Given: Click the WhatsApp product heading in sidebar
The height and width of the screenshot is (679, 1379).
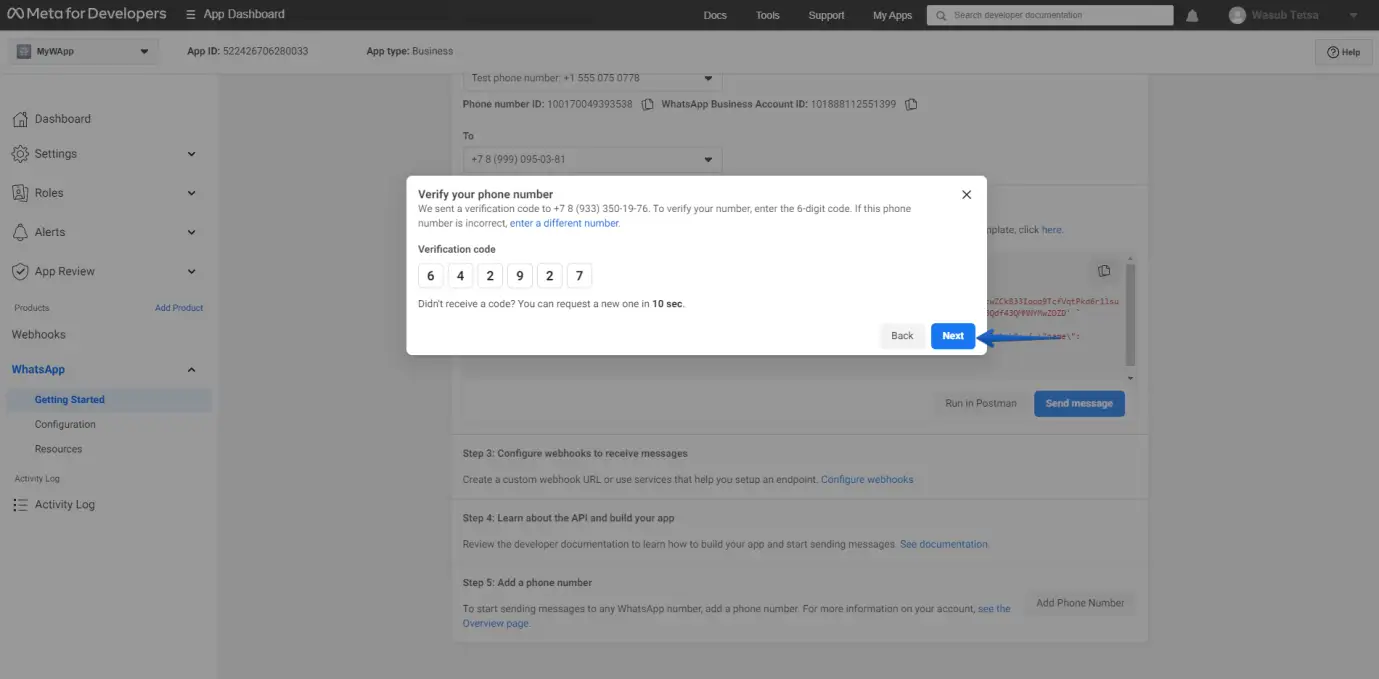Looking at the screenshot, I should tap(38, 370).
